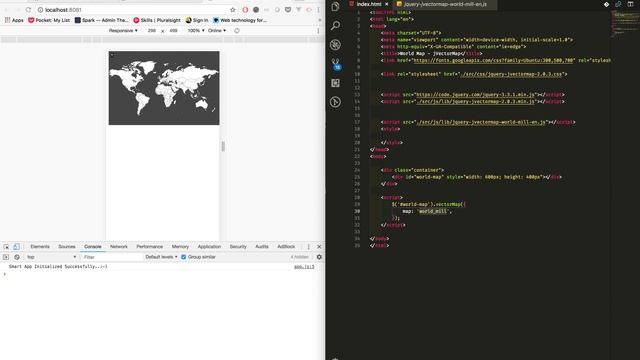
Task: Open DevTools customize three-dot menu
Action: (x=309, y=247)
